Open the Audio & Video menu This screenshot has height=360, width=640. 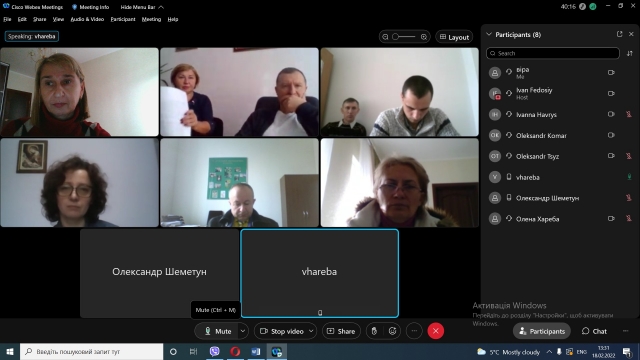point(87,19)
